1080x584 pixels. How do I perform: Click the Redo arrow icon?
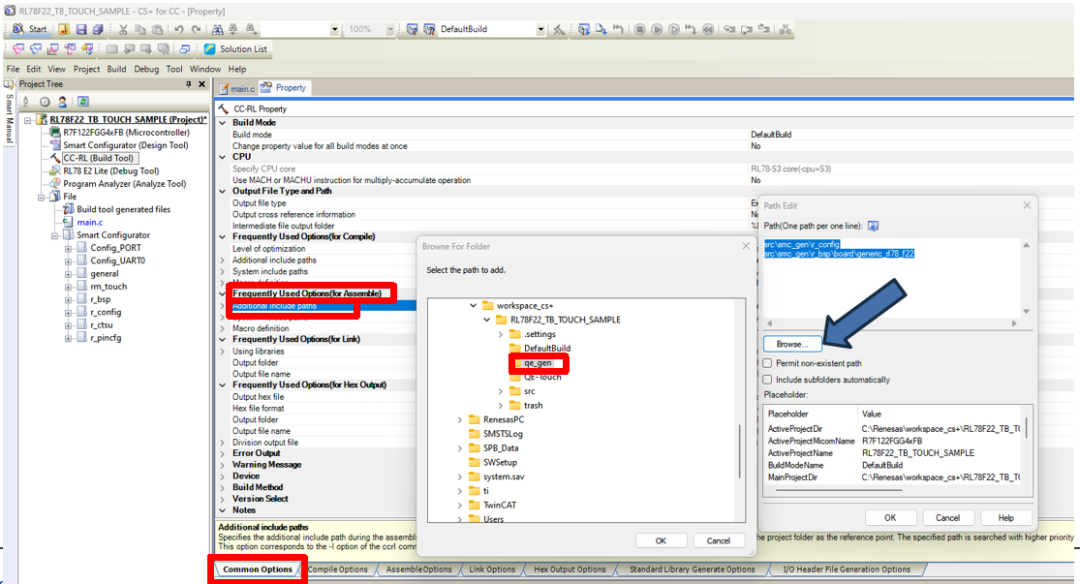[196, 29]
